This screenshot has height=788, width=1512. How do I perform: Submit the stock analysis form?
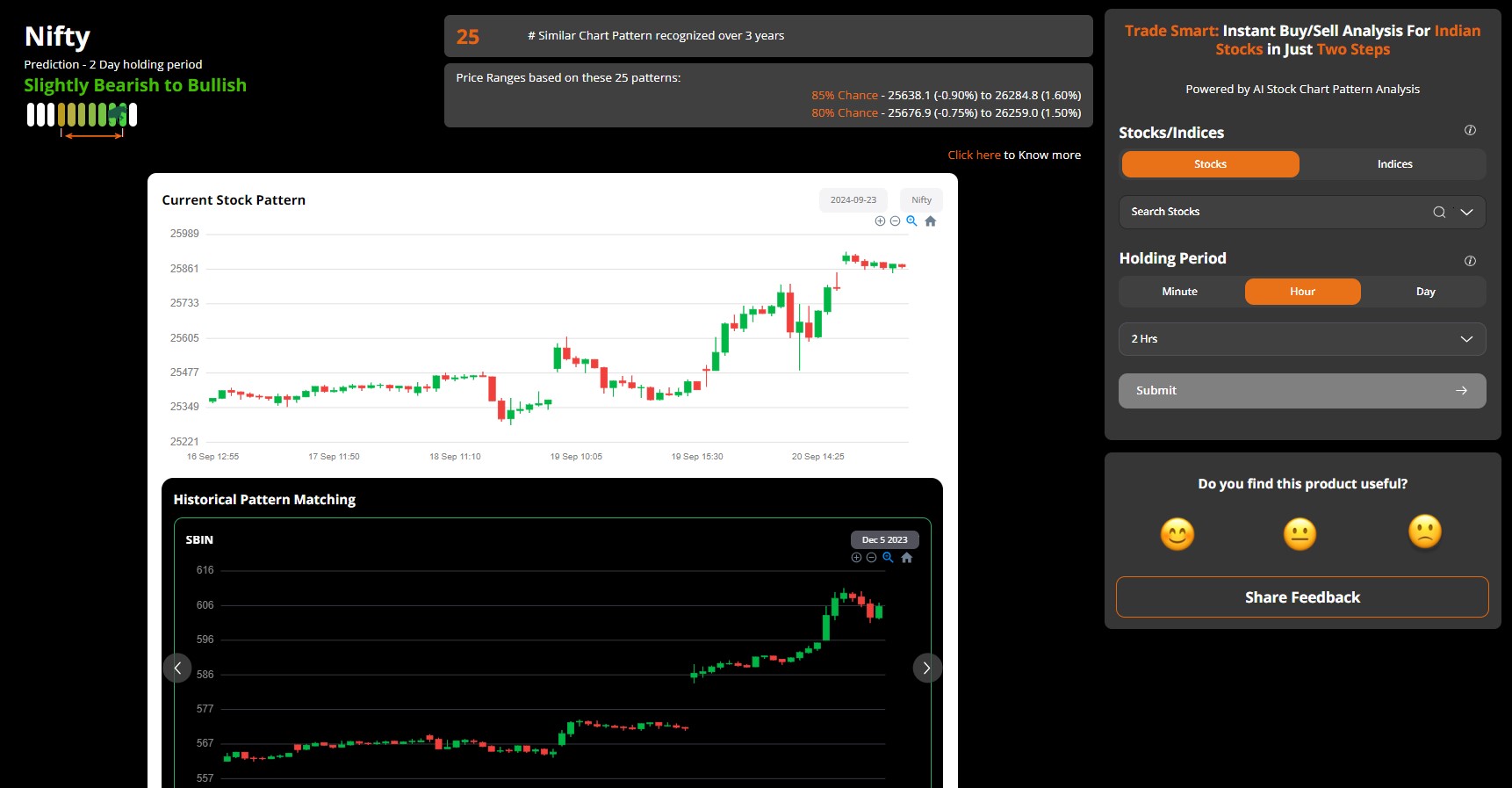[x=1302, y=391]
